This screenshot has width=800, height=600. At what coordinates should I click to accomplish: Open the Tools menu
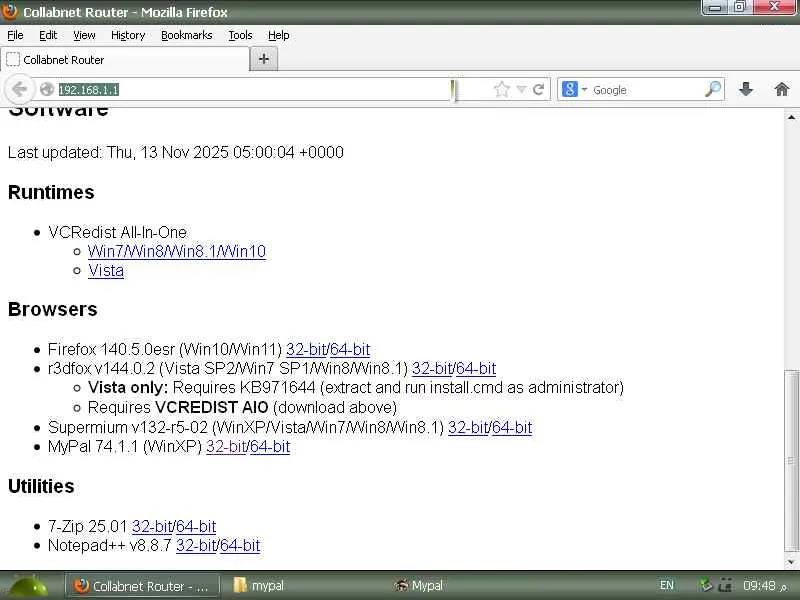click(240, 35)
